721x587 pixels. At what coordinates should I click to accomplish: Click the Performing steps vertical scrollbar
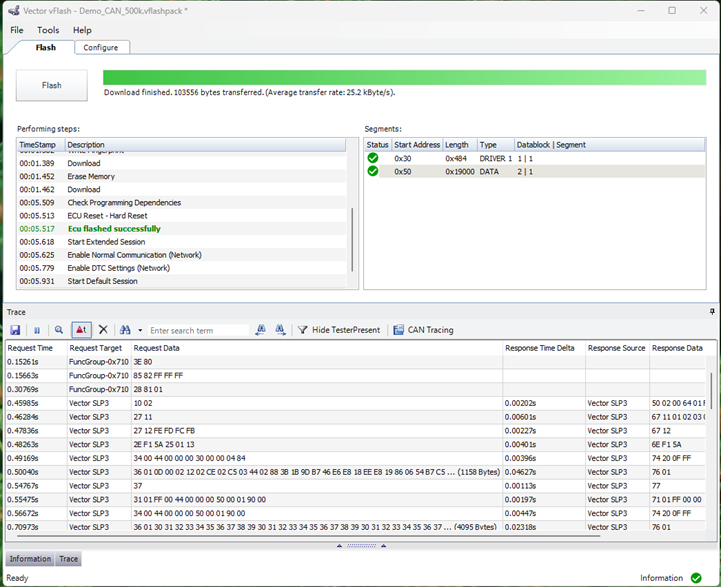click(x=352, y=239)
